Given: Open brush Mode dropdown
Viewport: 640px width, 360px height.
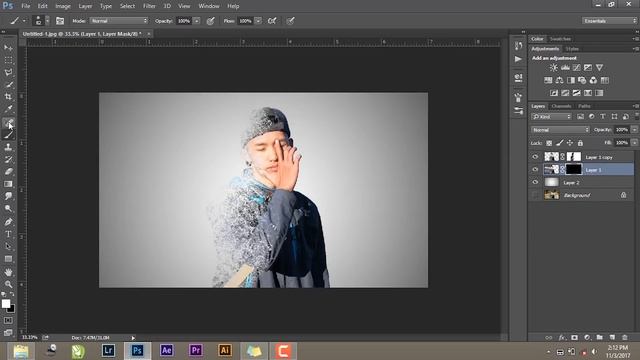Looking at the screenshot, I should click(x=119, y=21).
